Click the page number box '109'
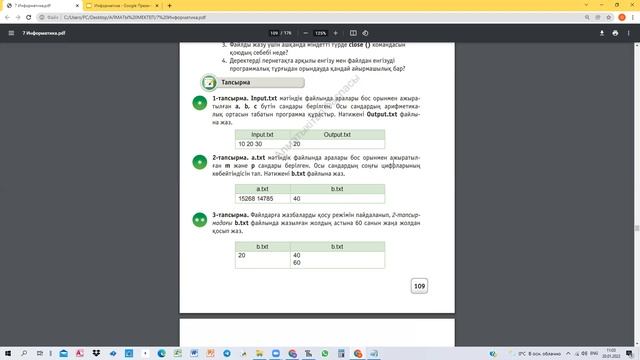640x360 pixels. click(x=419, y=286)
